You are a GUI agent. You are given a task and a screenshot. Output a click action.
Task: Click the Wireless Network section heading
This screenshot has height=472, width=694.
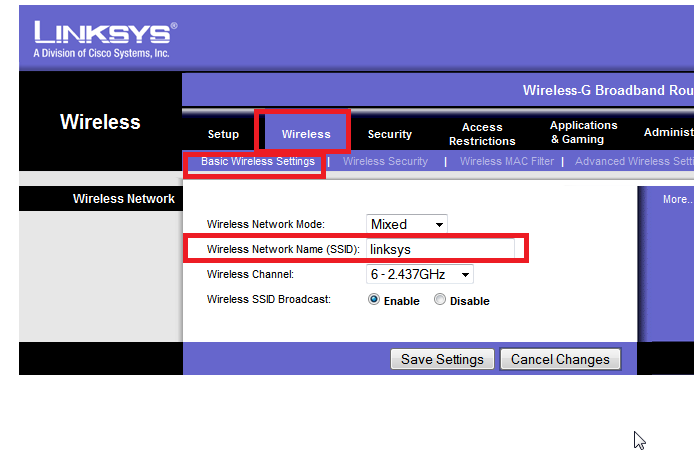123,199
